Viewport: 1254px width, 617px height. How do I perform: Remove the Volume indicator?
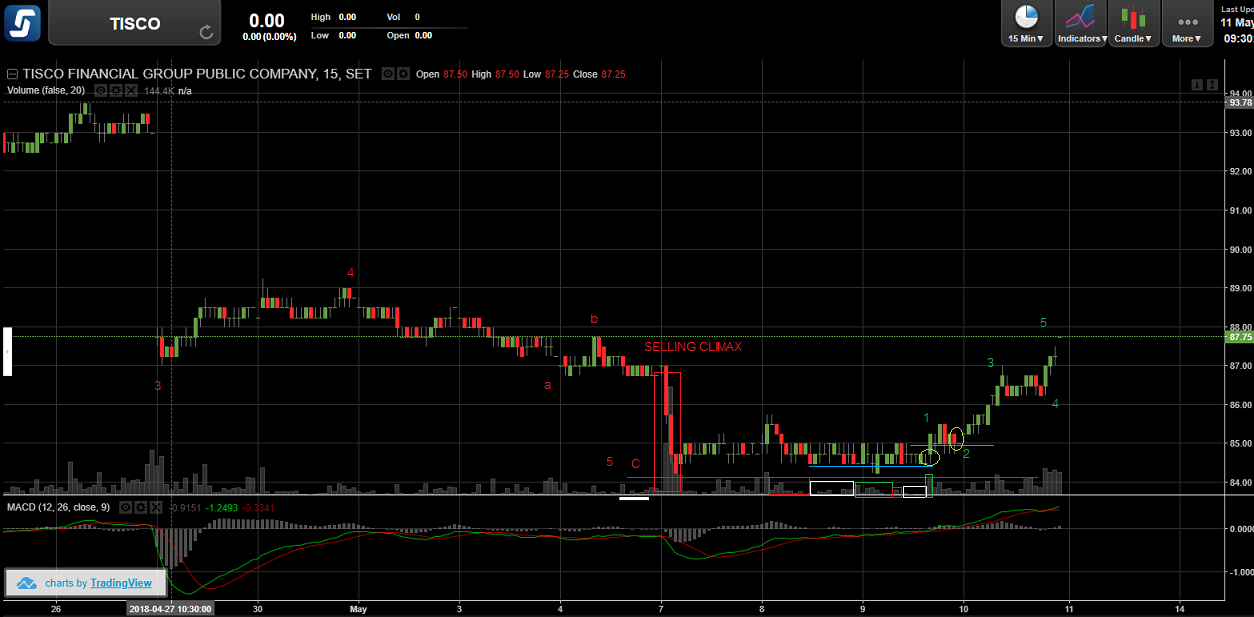coord(129,90)
